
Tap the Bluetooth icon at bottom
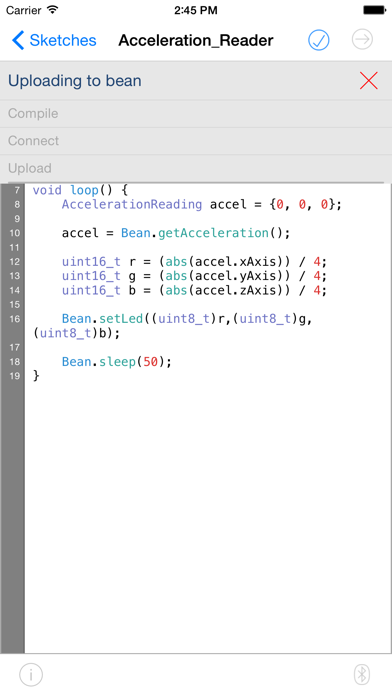tap(362, 675)
